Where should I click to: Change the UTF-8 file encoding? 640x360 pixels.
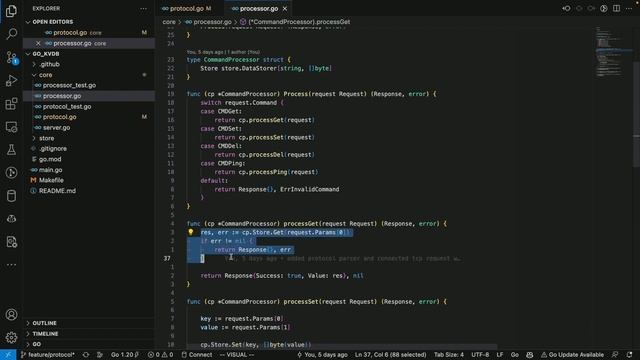pyautogui.click(x=480, y=355)
